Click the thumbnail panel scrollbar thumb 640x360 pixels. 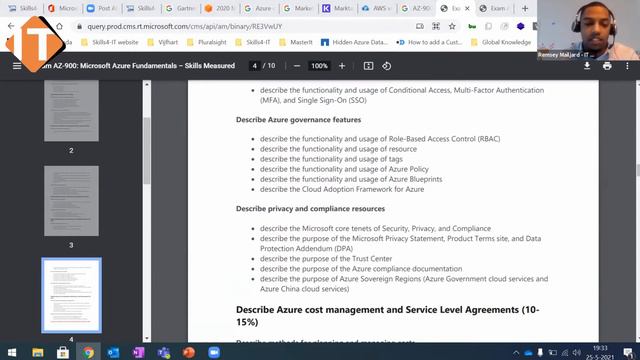click(x=147, y=151)
